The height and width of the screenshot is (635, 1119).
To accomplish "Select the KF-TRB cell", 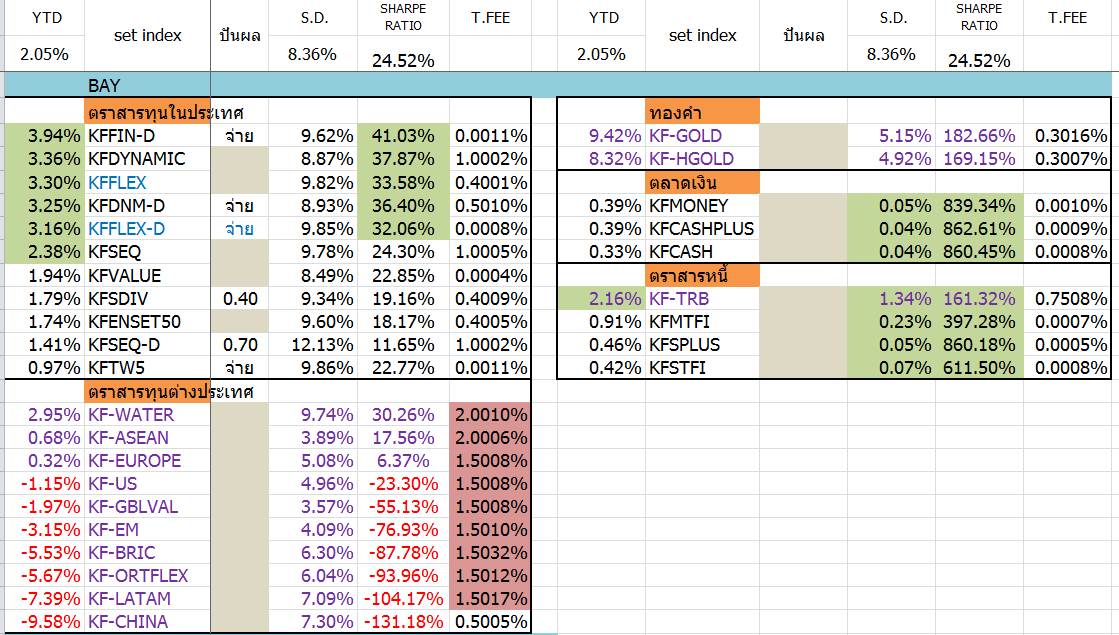I will [702, 298].
